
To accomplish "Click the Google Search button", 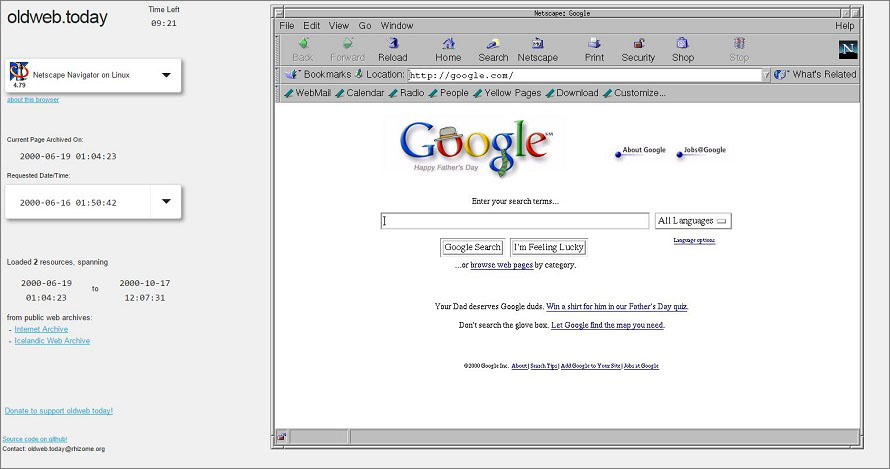I will pos(472,247).
